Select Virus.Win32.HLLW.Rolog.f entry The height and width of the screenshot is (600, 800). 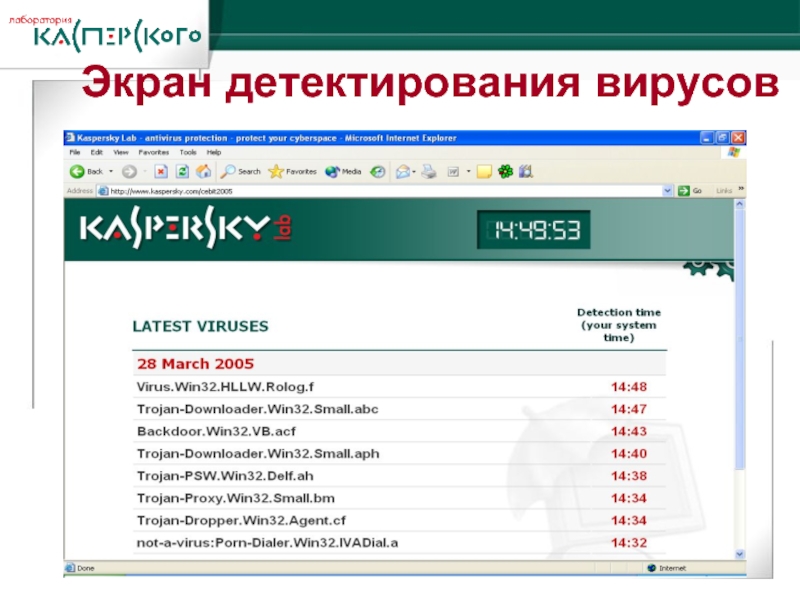coord(225,387)
